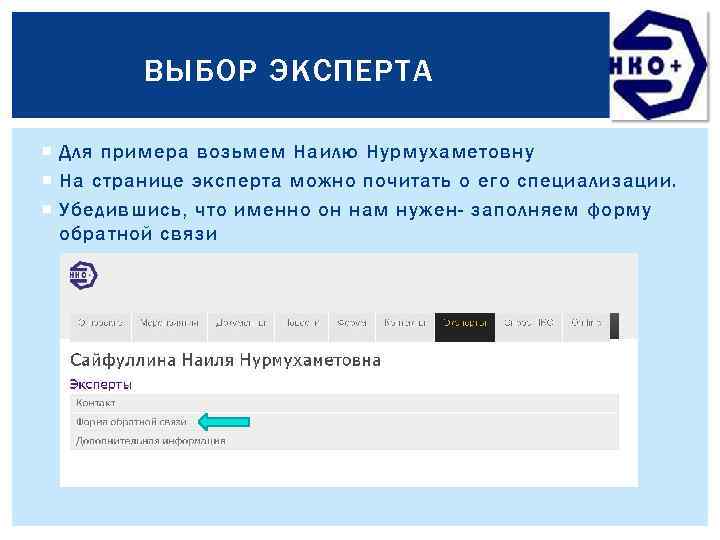Viewport: 720px width, 540px height.
Task: Expand Дополнительная информация section
Action: (x=344, y=441)
